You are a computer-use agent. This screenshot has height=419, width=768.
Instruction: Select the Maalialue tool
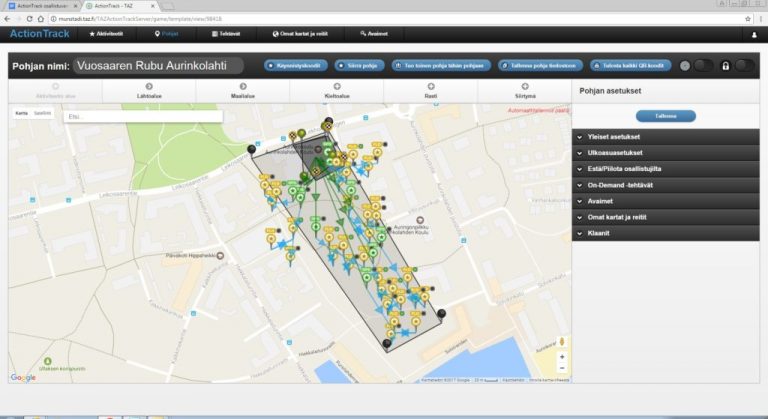pos(243,91)
